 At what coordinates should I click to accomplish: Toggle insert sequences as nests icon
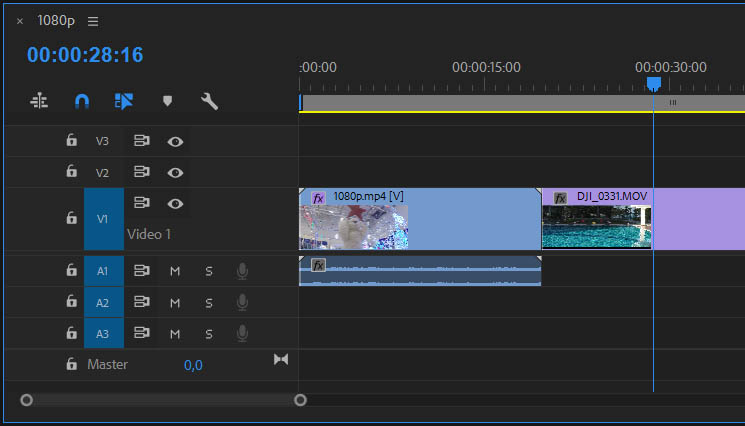(x=39, y=101)
